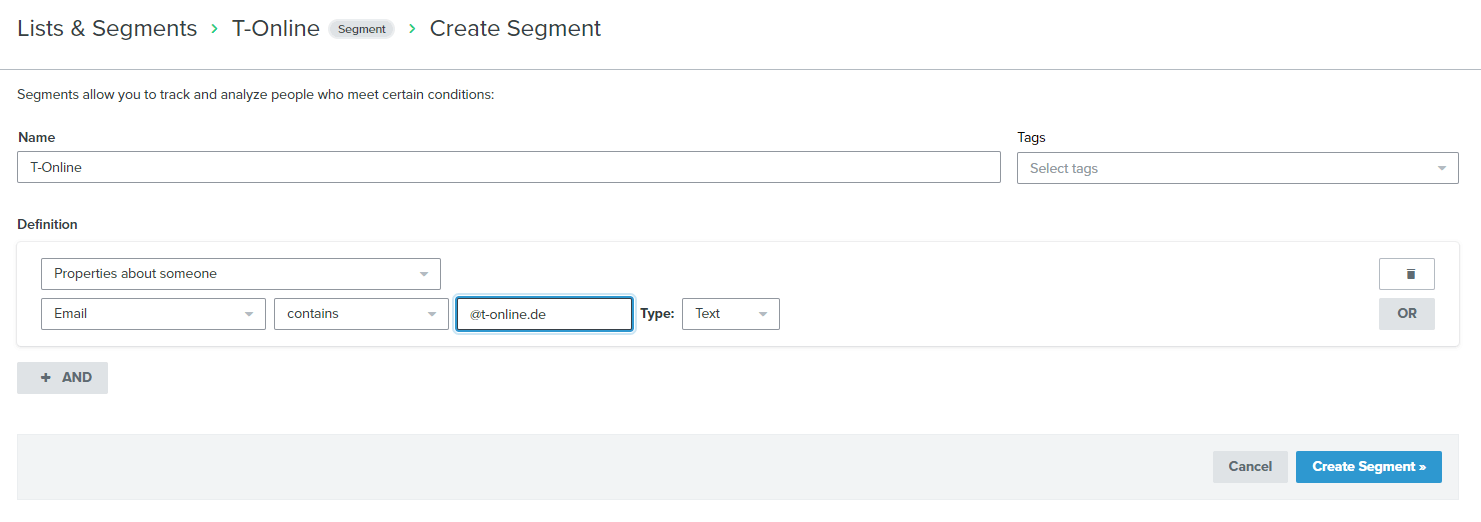
Task: Go to Lists & Segments breadcrumb
Action: point(107,29)
